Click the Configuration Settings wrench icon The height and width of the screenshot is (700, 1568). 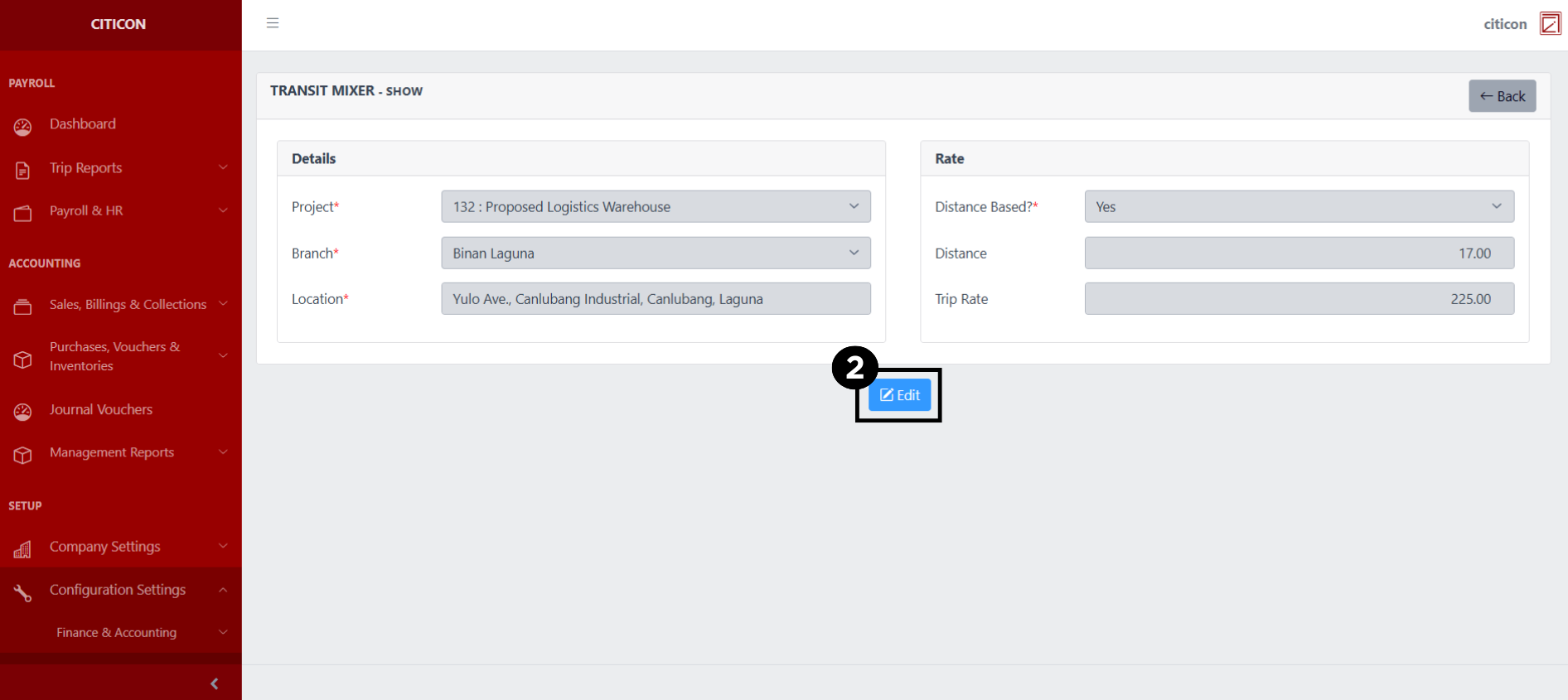pyautogui.click(x=22, y=592)
